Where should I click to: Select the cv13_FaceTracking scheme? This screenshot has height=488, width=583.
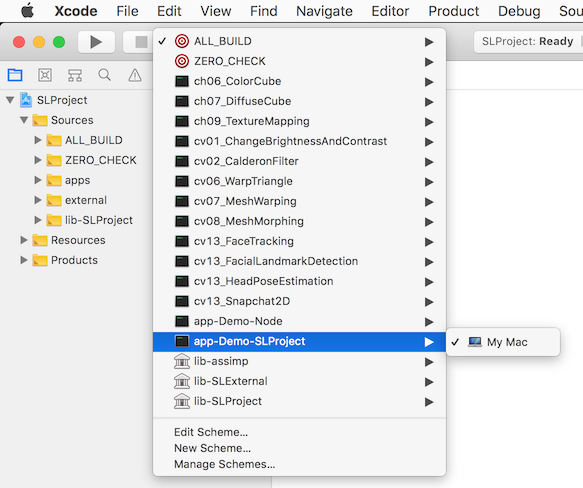point(299,241)
